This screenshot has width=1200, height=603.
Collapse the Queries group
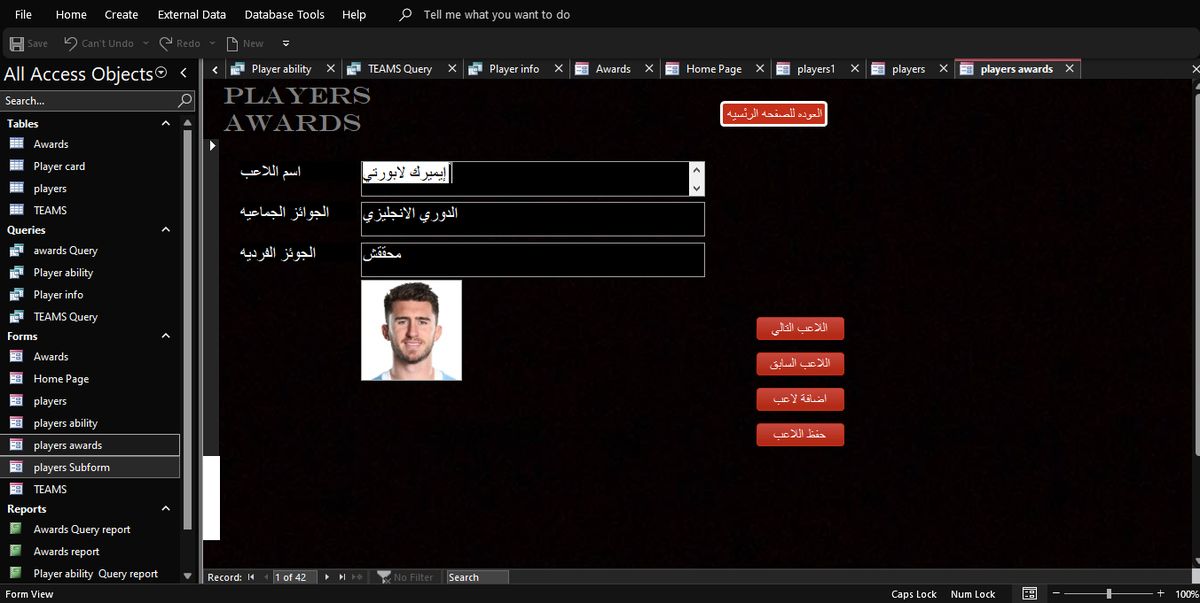click(x=166, y=229)
